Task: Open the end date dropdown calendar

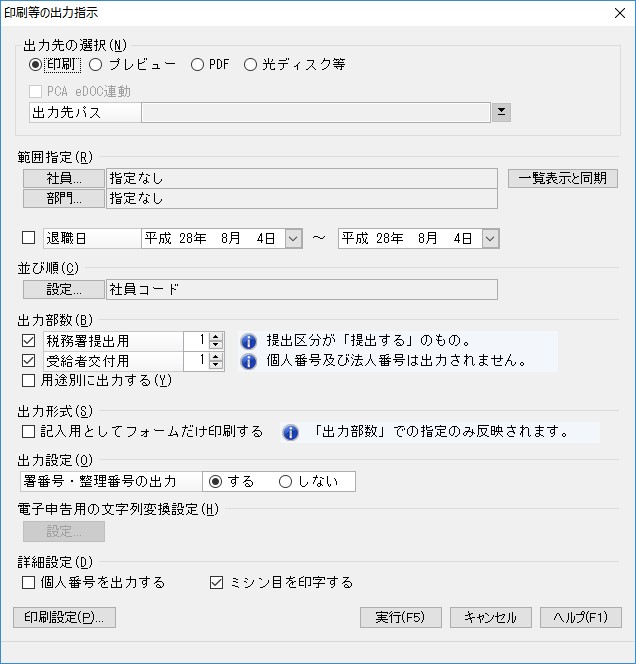Action: 490,238
